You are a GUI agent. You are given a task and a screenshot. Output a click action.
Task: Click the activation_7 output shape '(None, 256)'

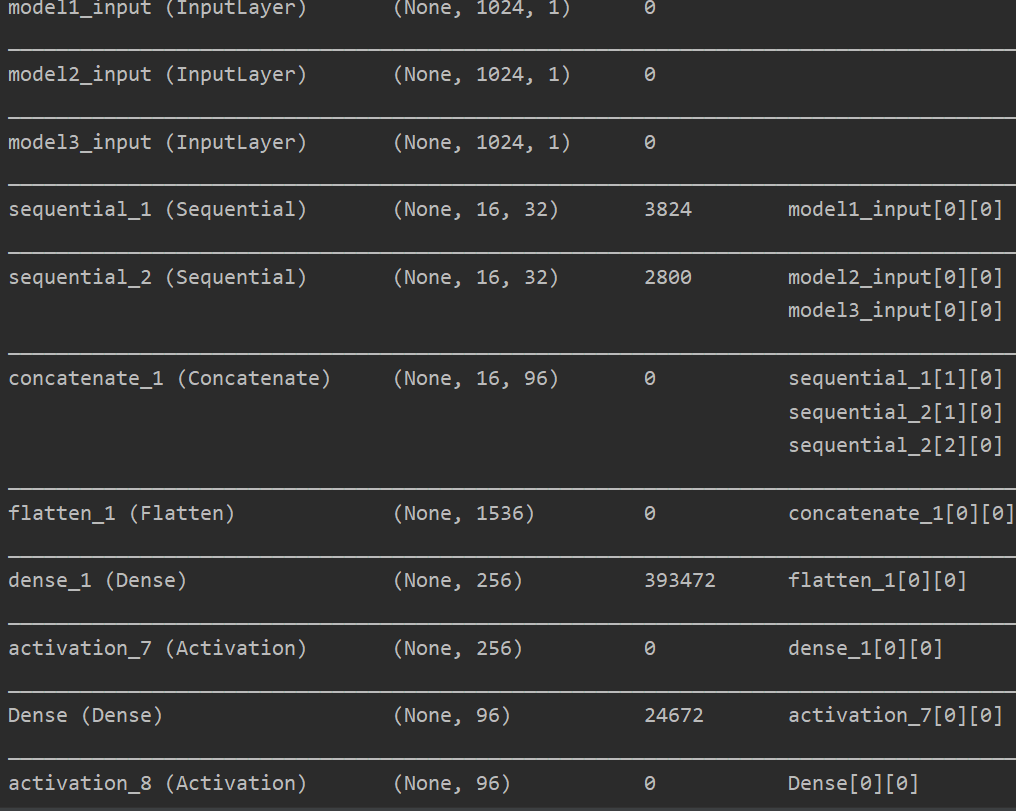coord(457,648)
